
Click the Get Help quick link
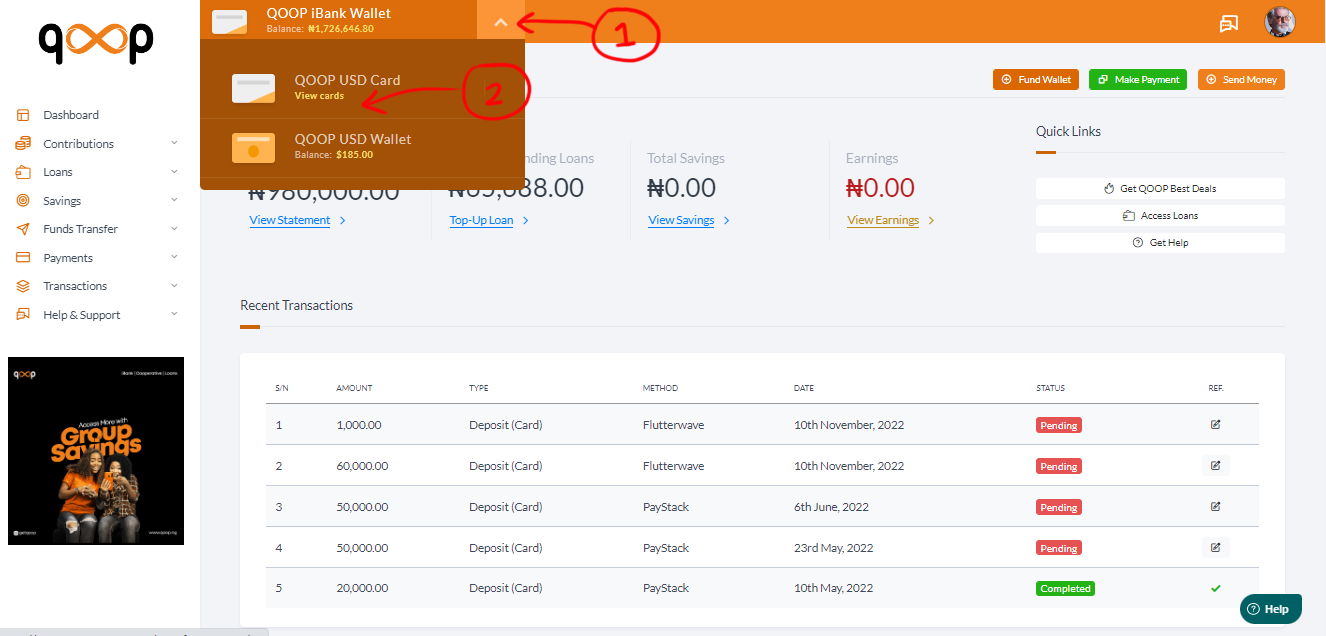[x=1160, y=243]
